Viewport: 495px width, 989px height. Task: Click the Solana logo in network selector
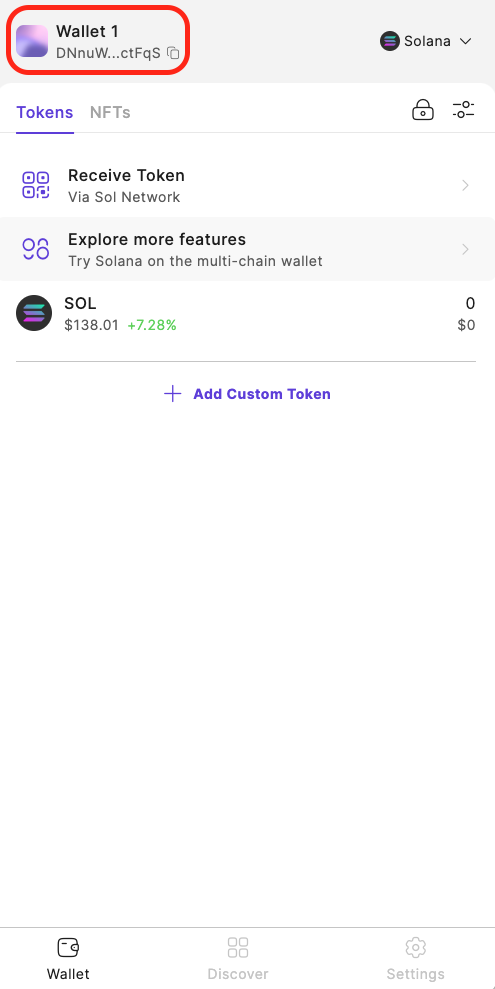coord(390,42)
